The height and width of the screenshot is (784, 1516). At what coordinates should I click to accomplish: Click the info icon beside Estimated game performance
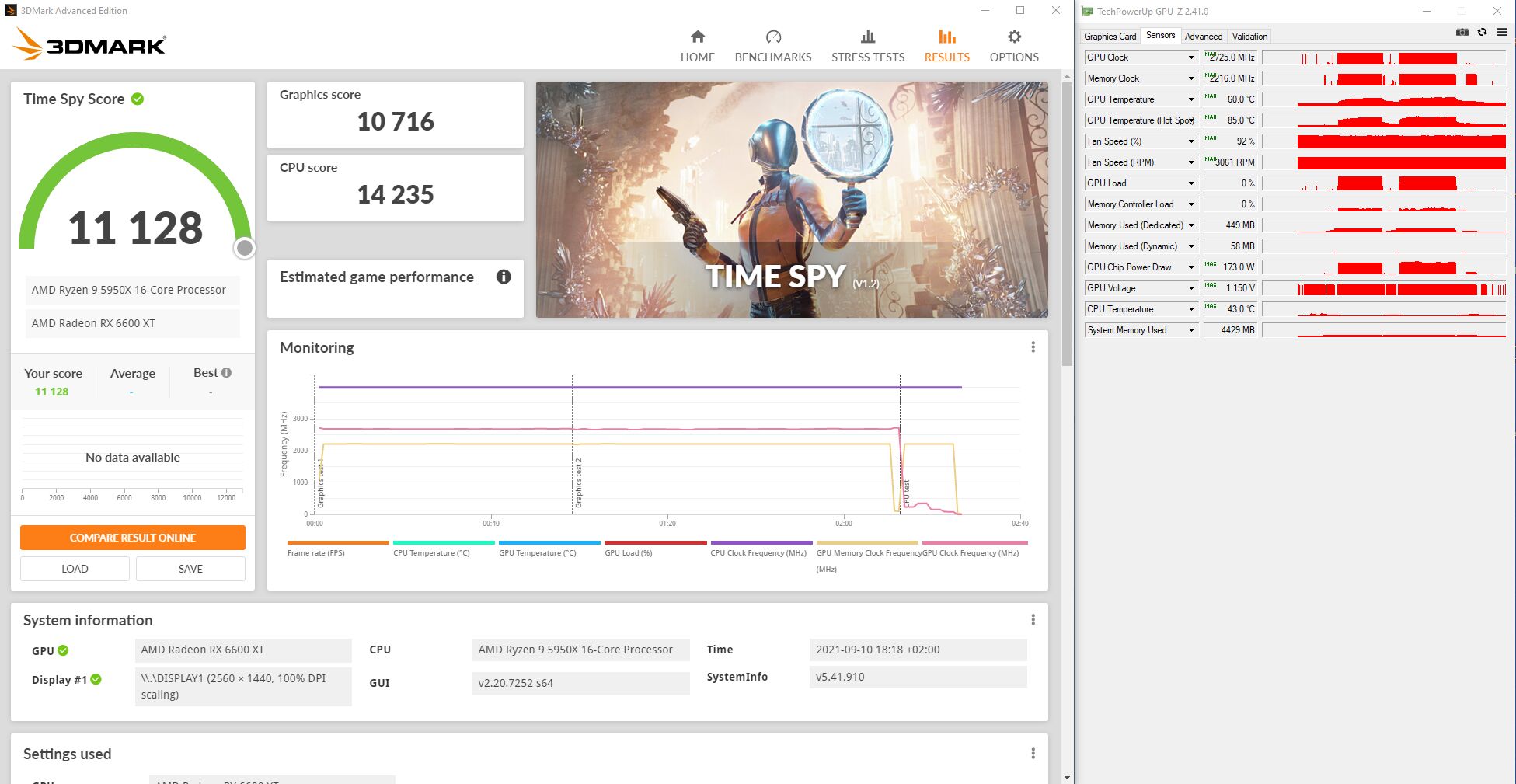tap(504, 277)
